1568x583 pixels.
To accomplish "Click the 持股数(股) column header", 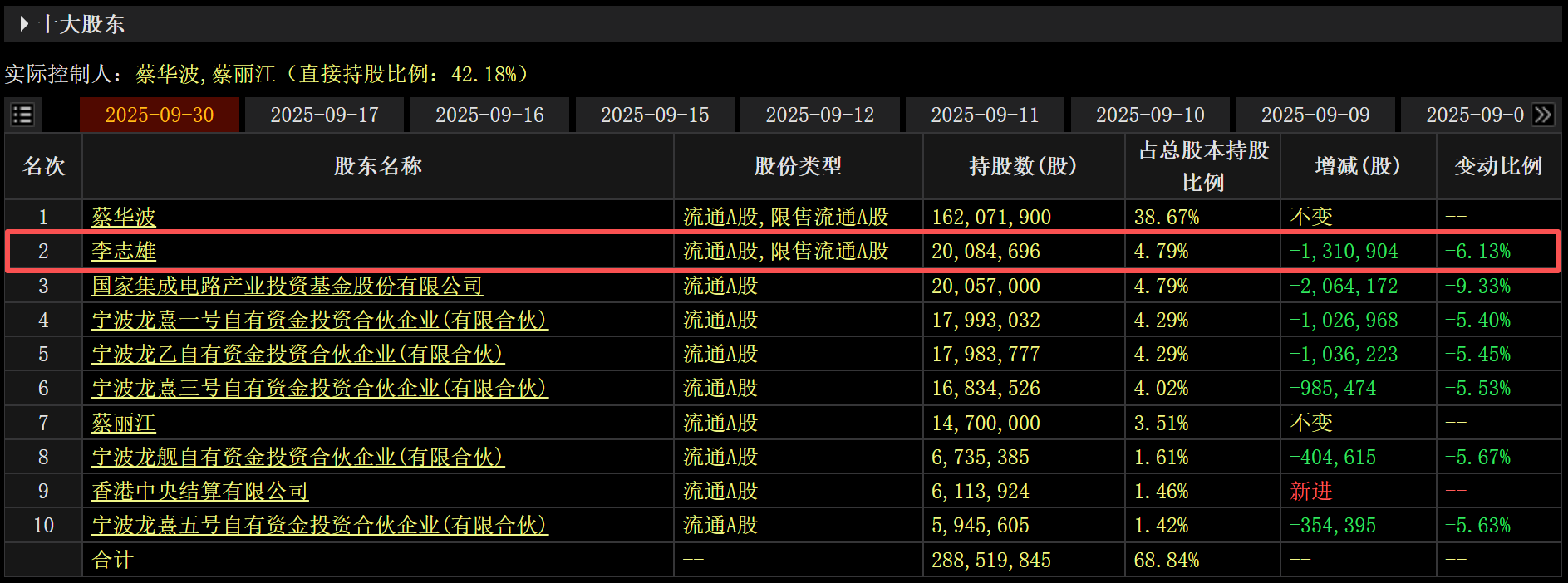I will pos(1023,166).
